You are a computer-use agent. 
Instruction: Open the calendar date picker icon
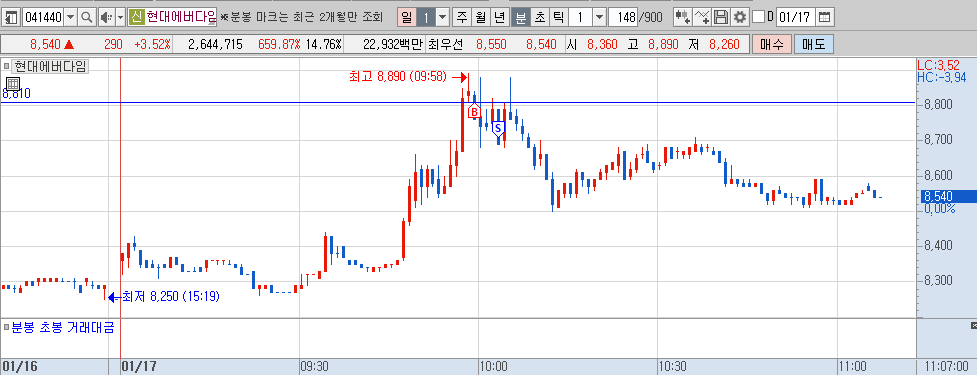824,17
